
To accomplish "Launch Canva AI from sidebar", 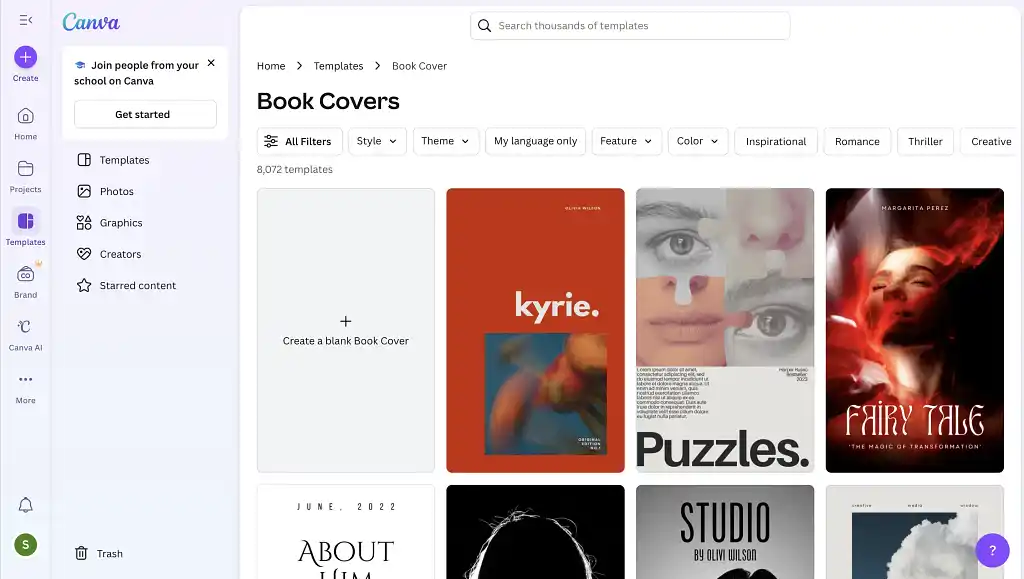I will coord(26,327).
